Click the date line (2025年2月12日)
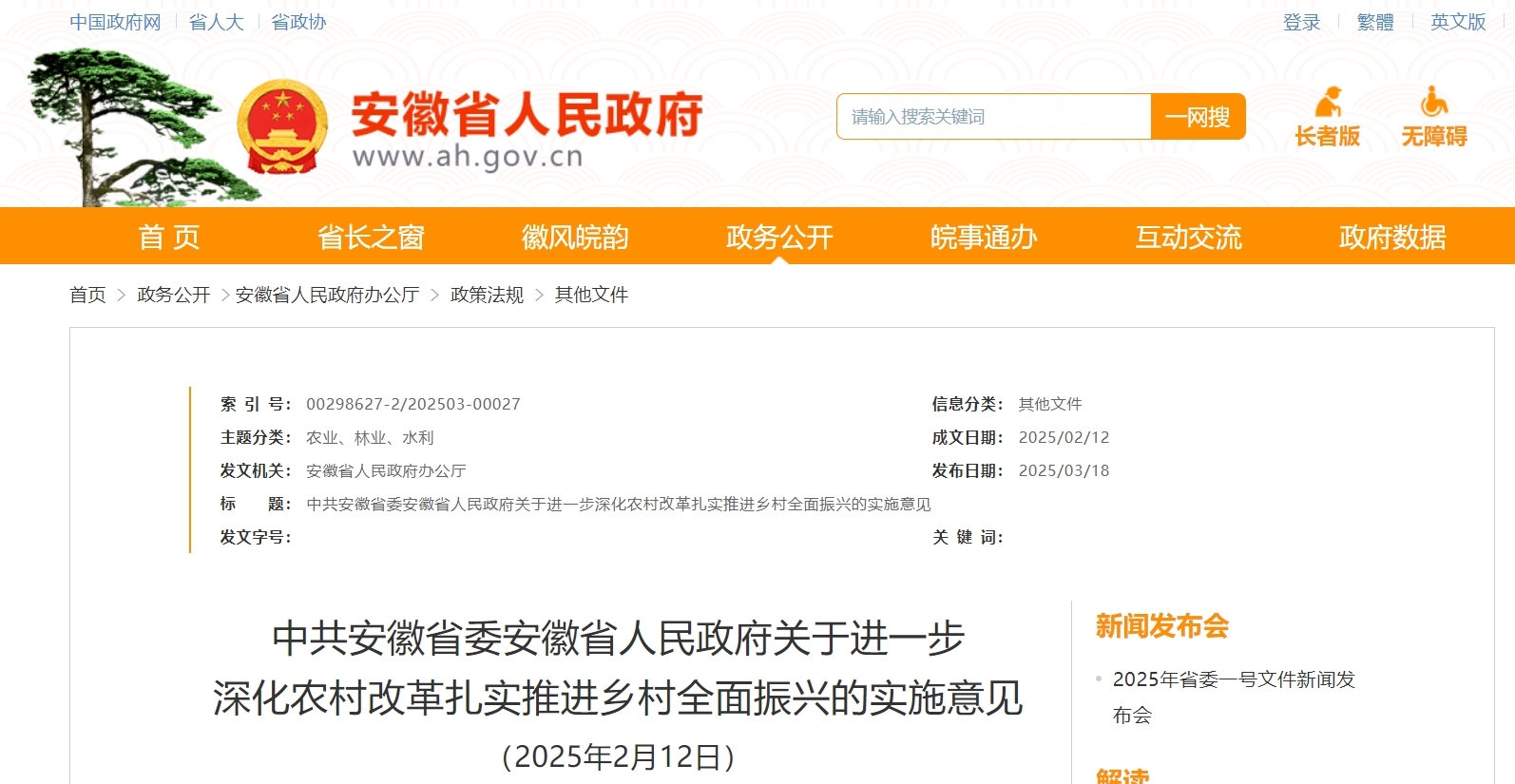 tap(618, 756)
